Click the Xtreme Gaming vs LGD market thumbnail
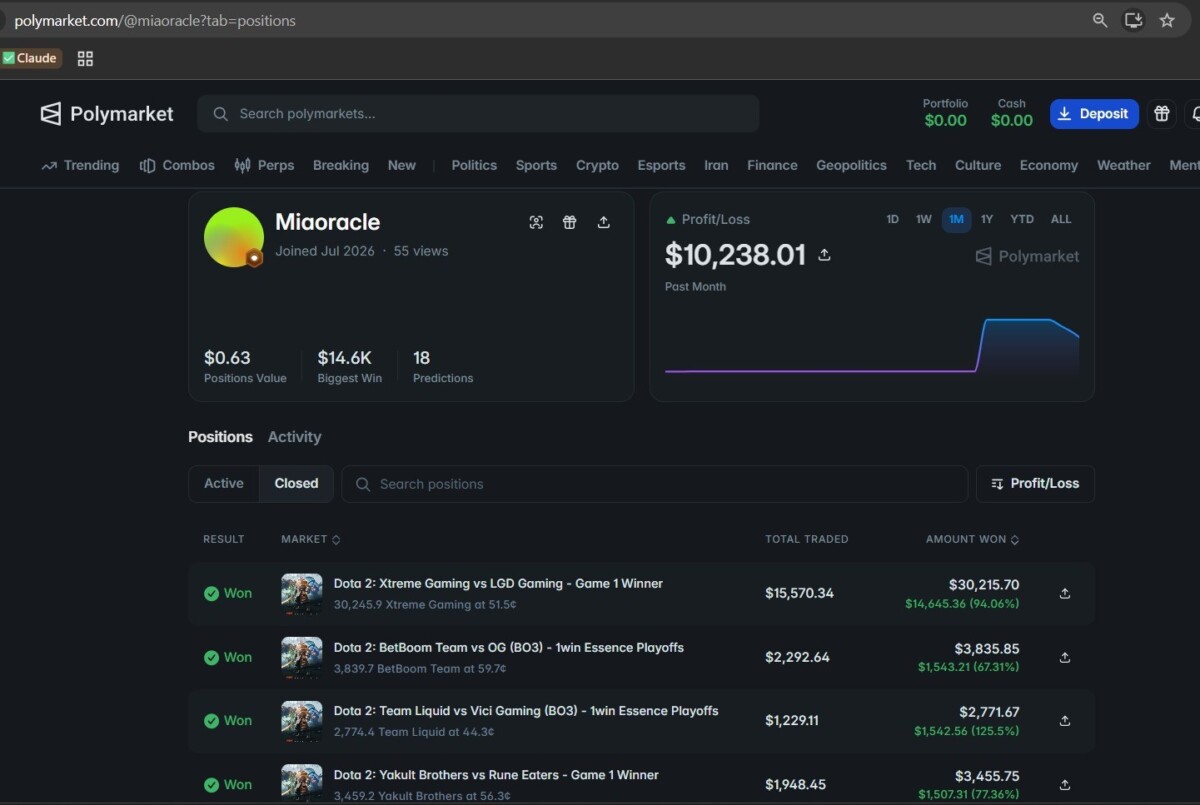This screenshot has width=1200, height=805. [302, 593]
